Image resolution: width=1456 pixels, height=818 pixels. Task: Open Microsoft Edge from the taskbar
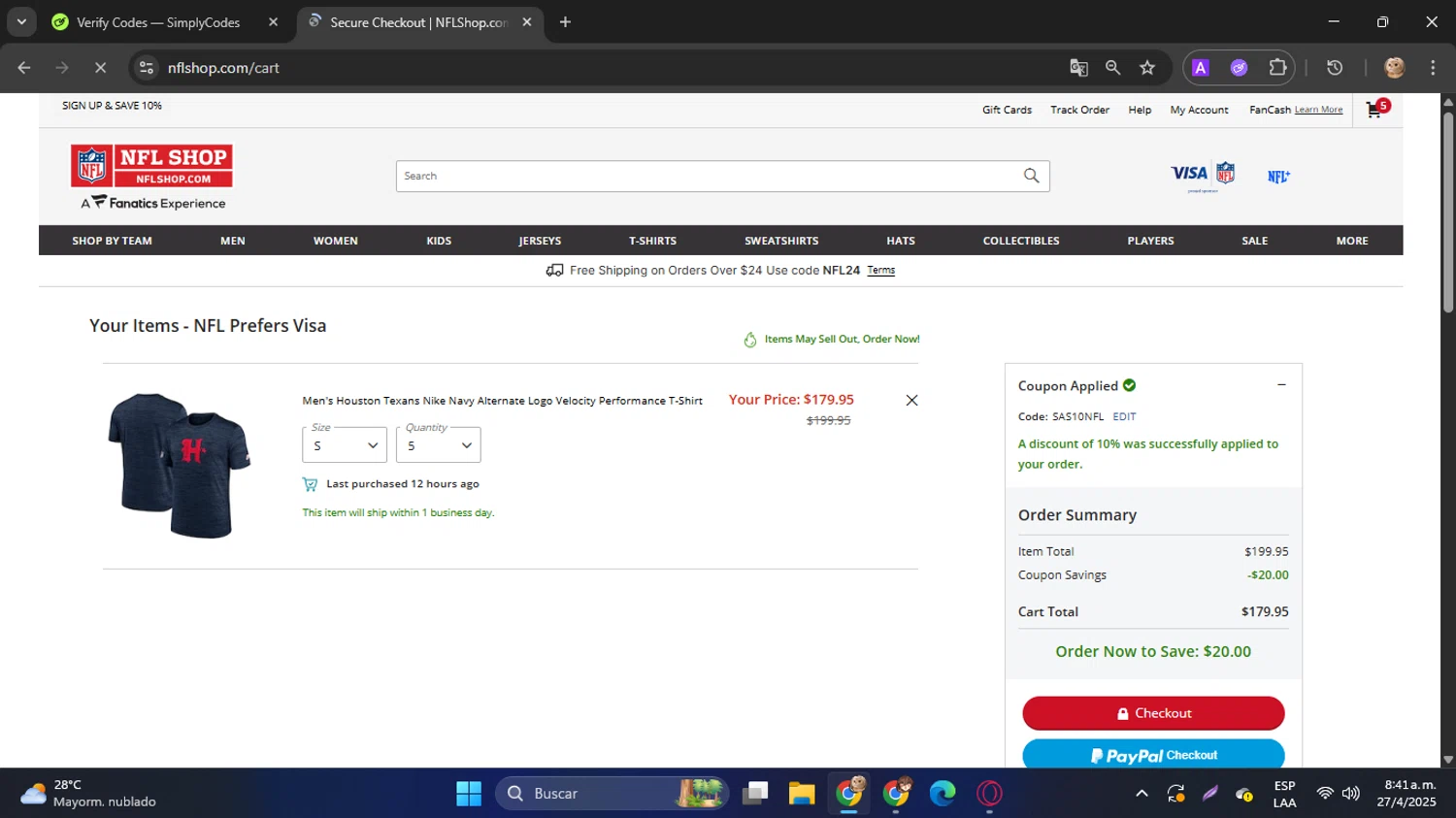tap(943, 794)
